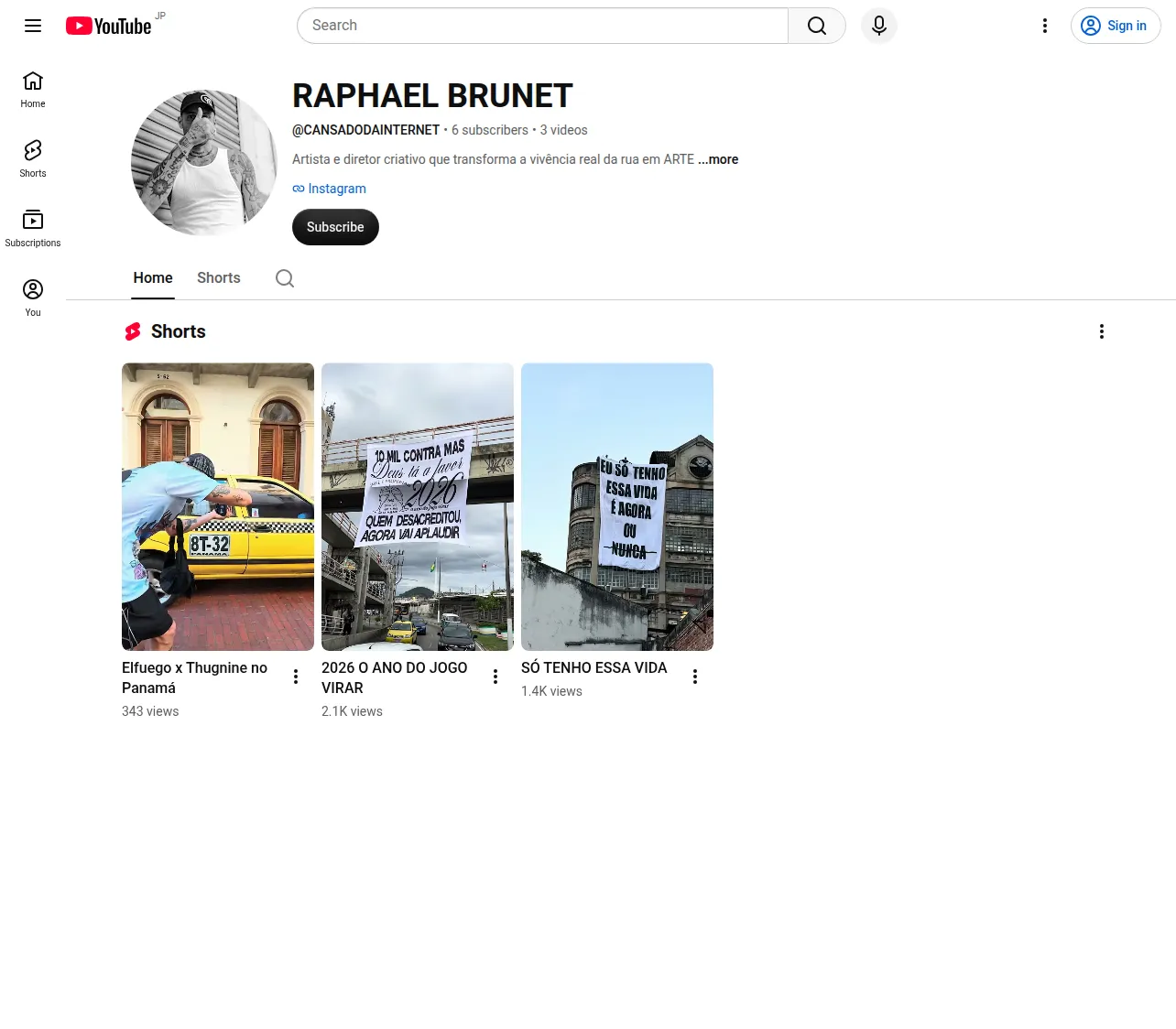Click Sign in button

(1116, 26)
